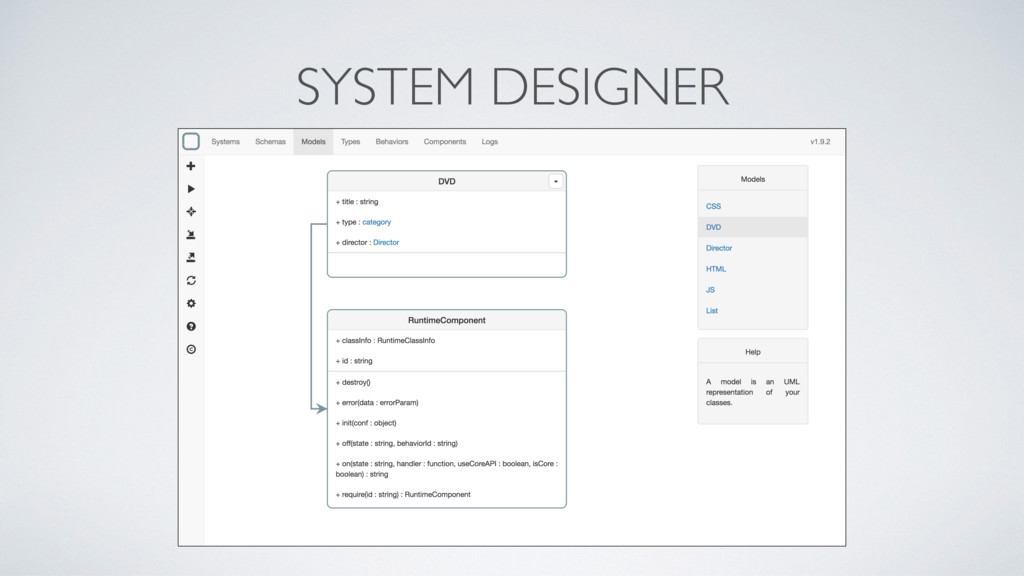The width and height of the screenshot is (1024, 576).
Task: Click the import icon in the sidebar
Action: pyautogui.click(x=191, y=235)
